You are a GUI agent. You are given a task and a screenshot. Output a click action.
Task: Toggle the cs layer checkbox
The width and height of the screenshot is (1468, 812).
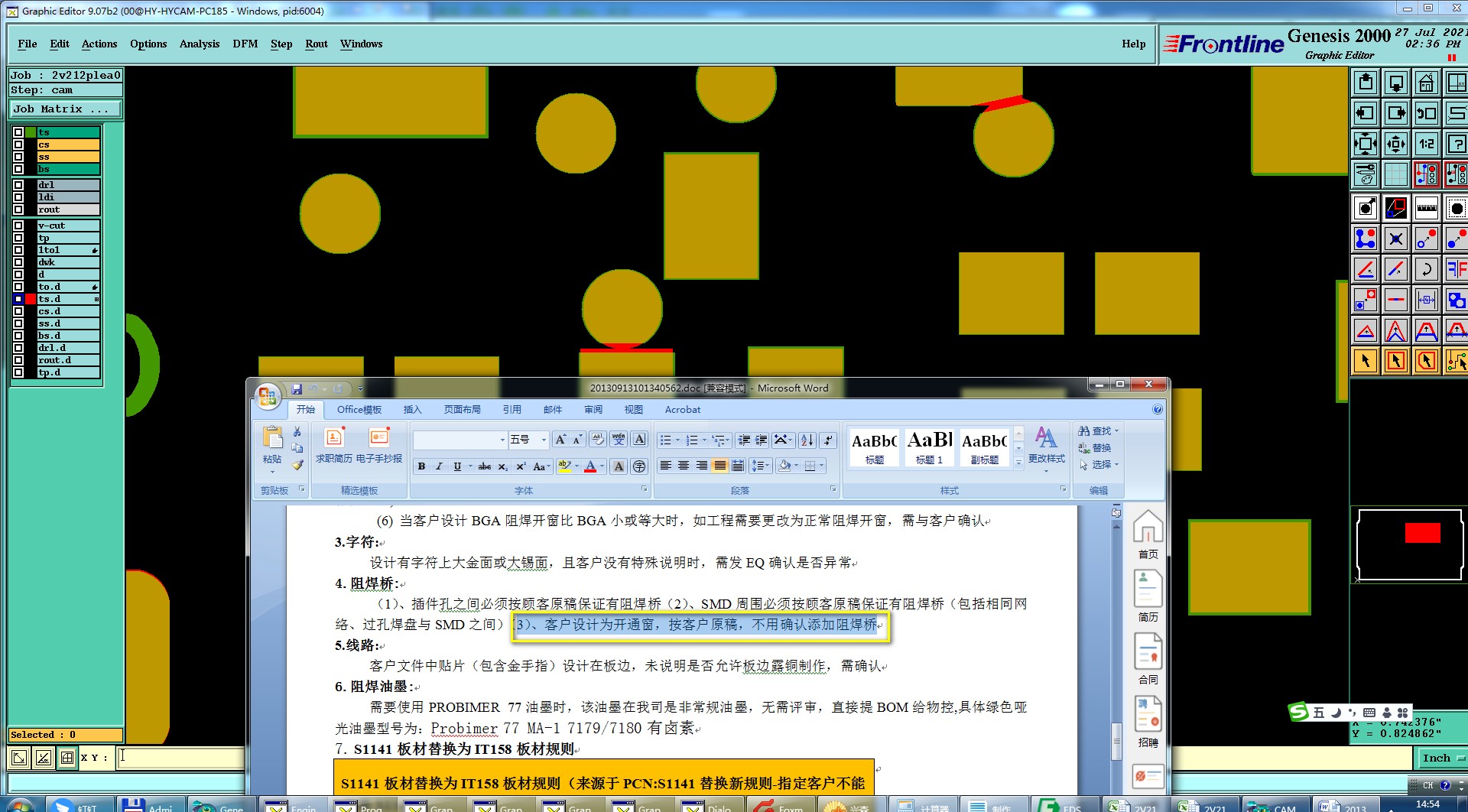18,145
